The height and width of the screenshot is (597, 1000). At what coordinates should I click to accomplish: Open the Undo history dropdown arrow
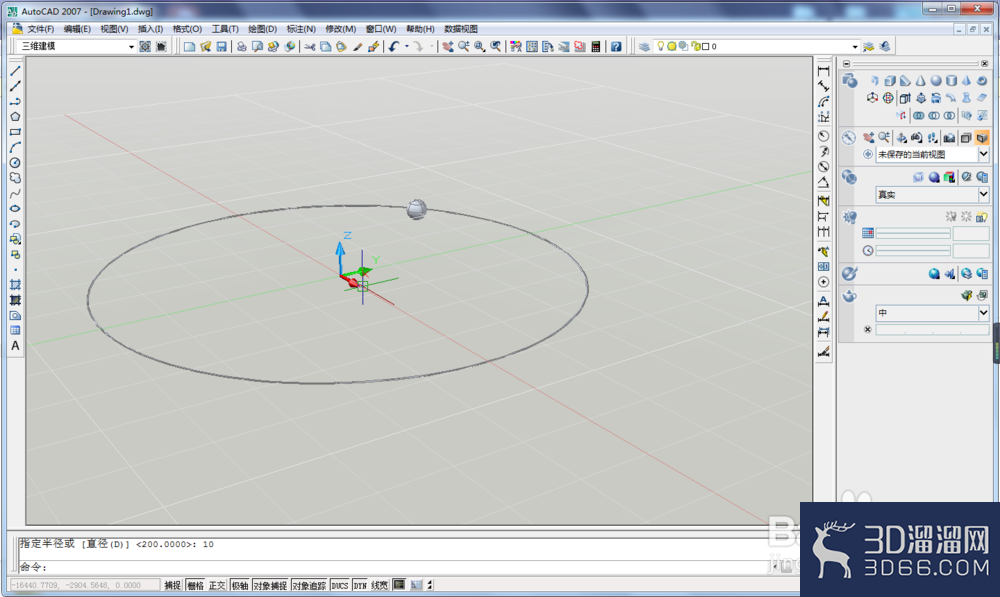point(406,47)
